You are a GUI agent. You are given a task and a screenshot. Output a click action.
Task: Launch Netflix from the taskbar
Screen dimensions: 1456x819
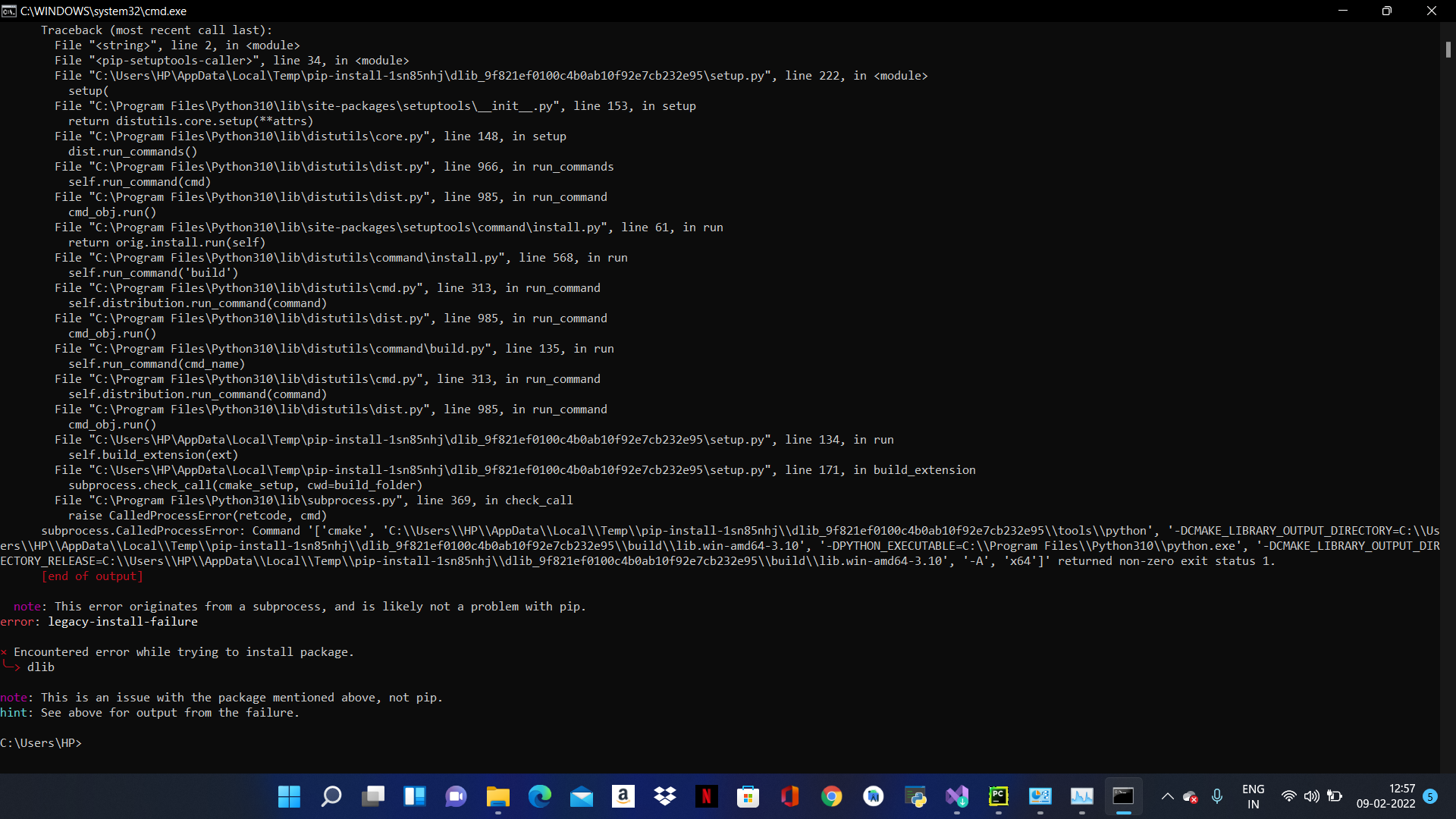point(707,797)
